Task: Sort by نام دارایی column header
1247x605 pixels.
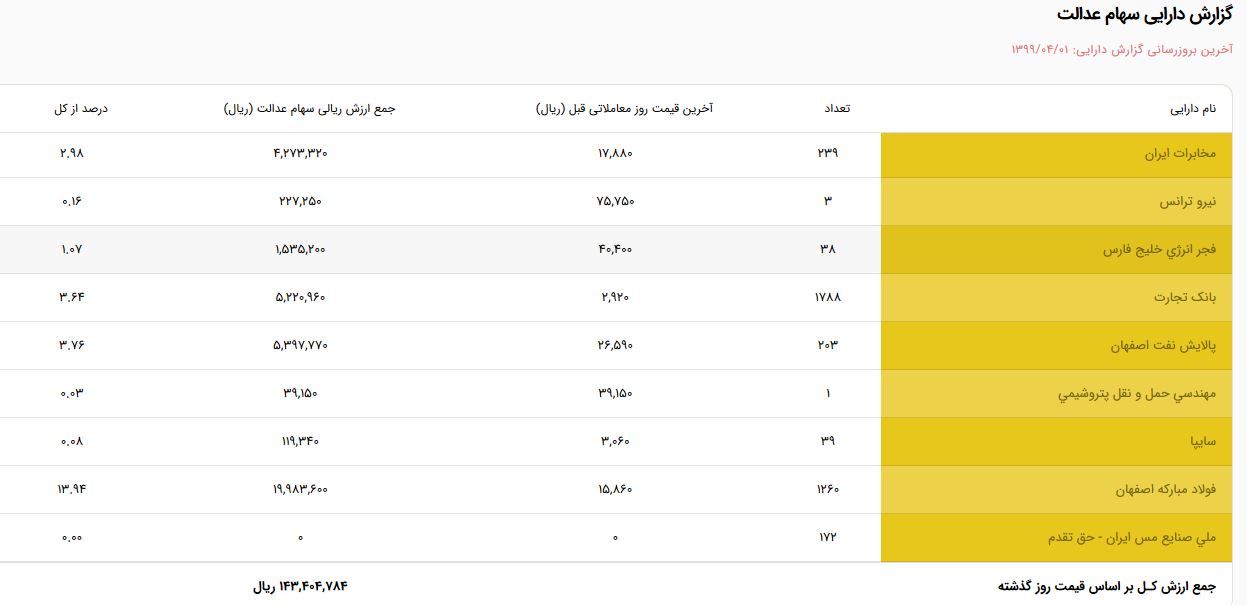Action: click(1193, 108)
